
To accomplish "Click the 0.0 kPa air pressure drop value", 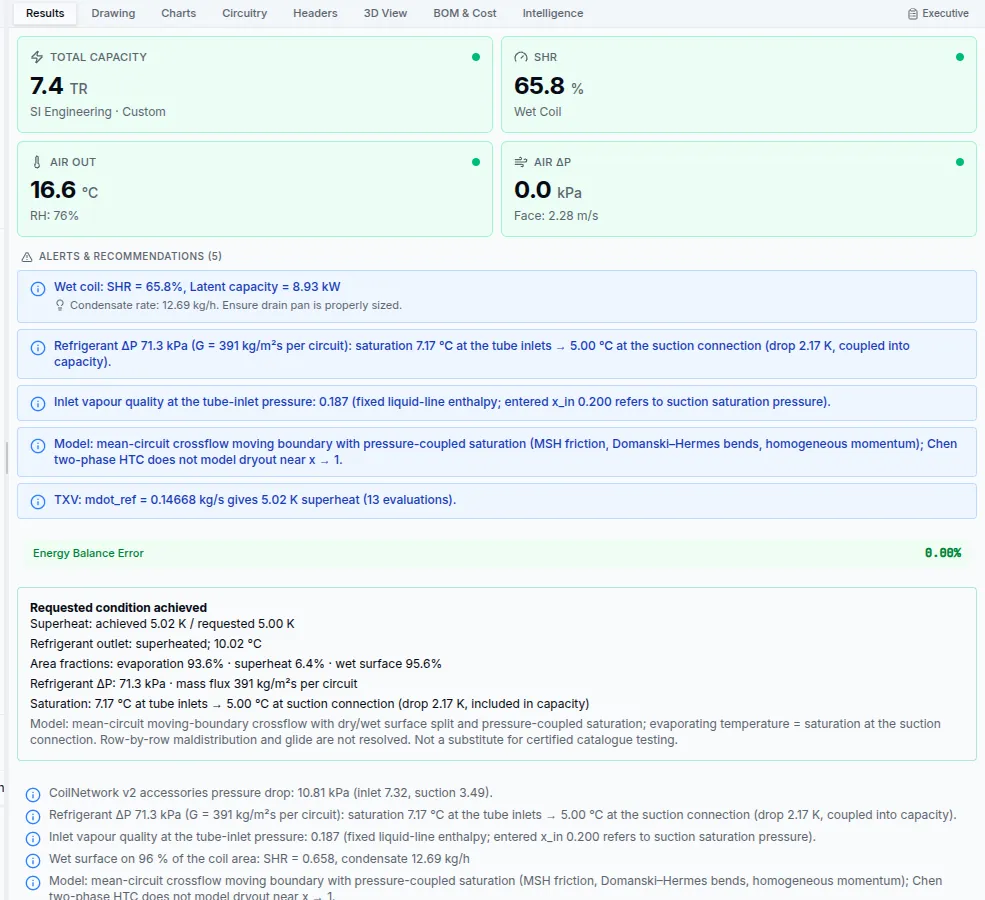I will click(548, 190).
